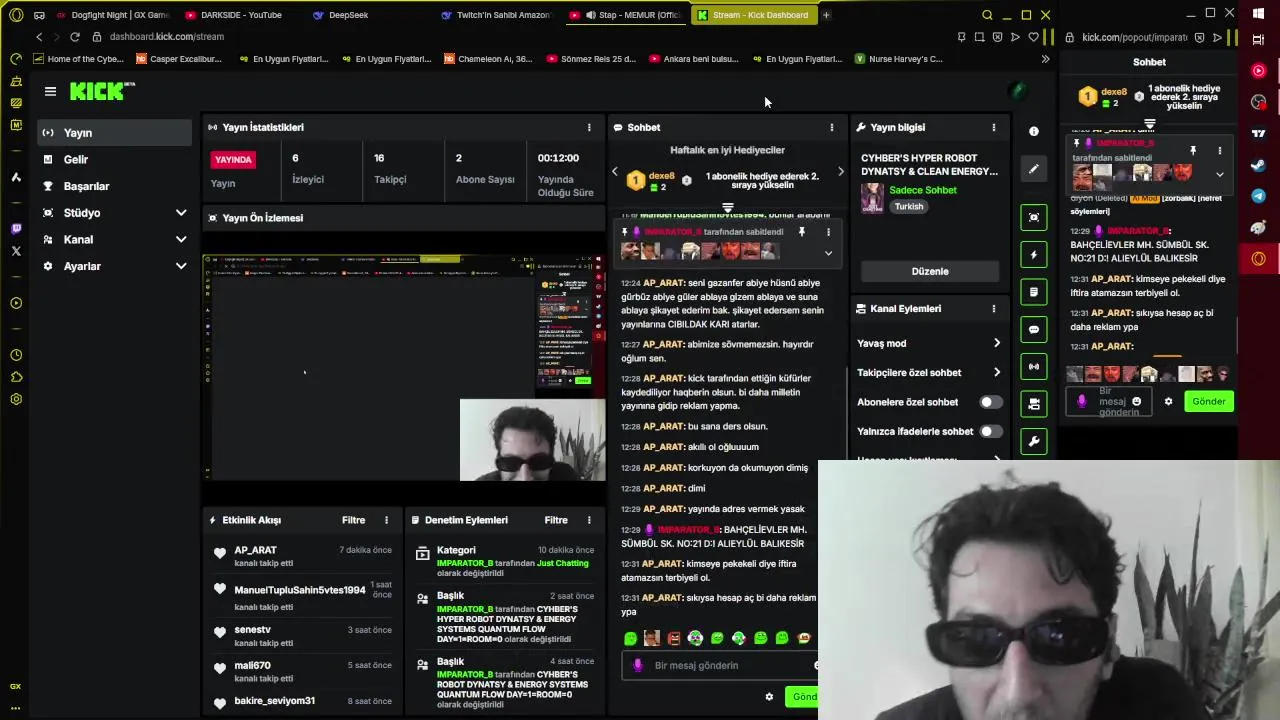Open Home of the Cybe... bookmark
The height and width of the screenshot is (720, 1280).
(x=77, y=59)
